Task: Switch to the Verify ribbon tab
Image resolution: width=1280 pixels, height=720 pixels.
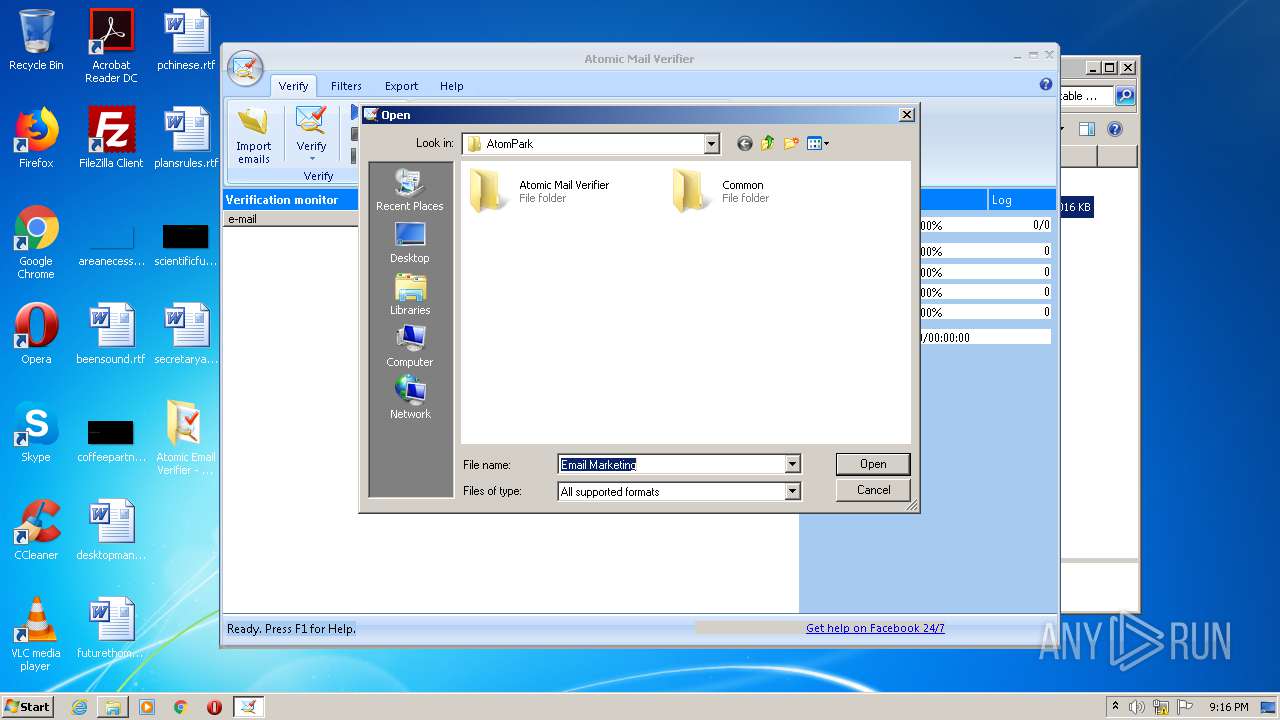Action: point(293,86)
